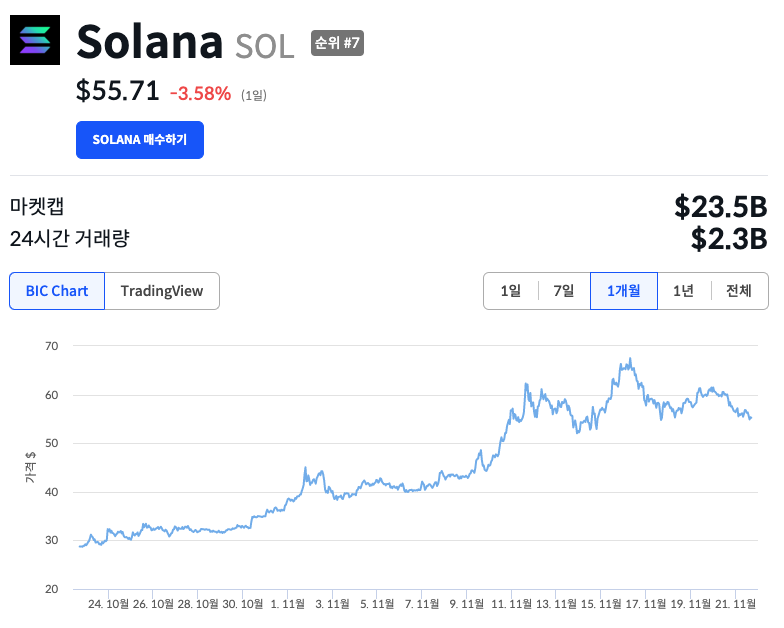Choose the 1개월 time range
The height and width of the screenshot is (628, 784).
[x=624, y=291]
